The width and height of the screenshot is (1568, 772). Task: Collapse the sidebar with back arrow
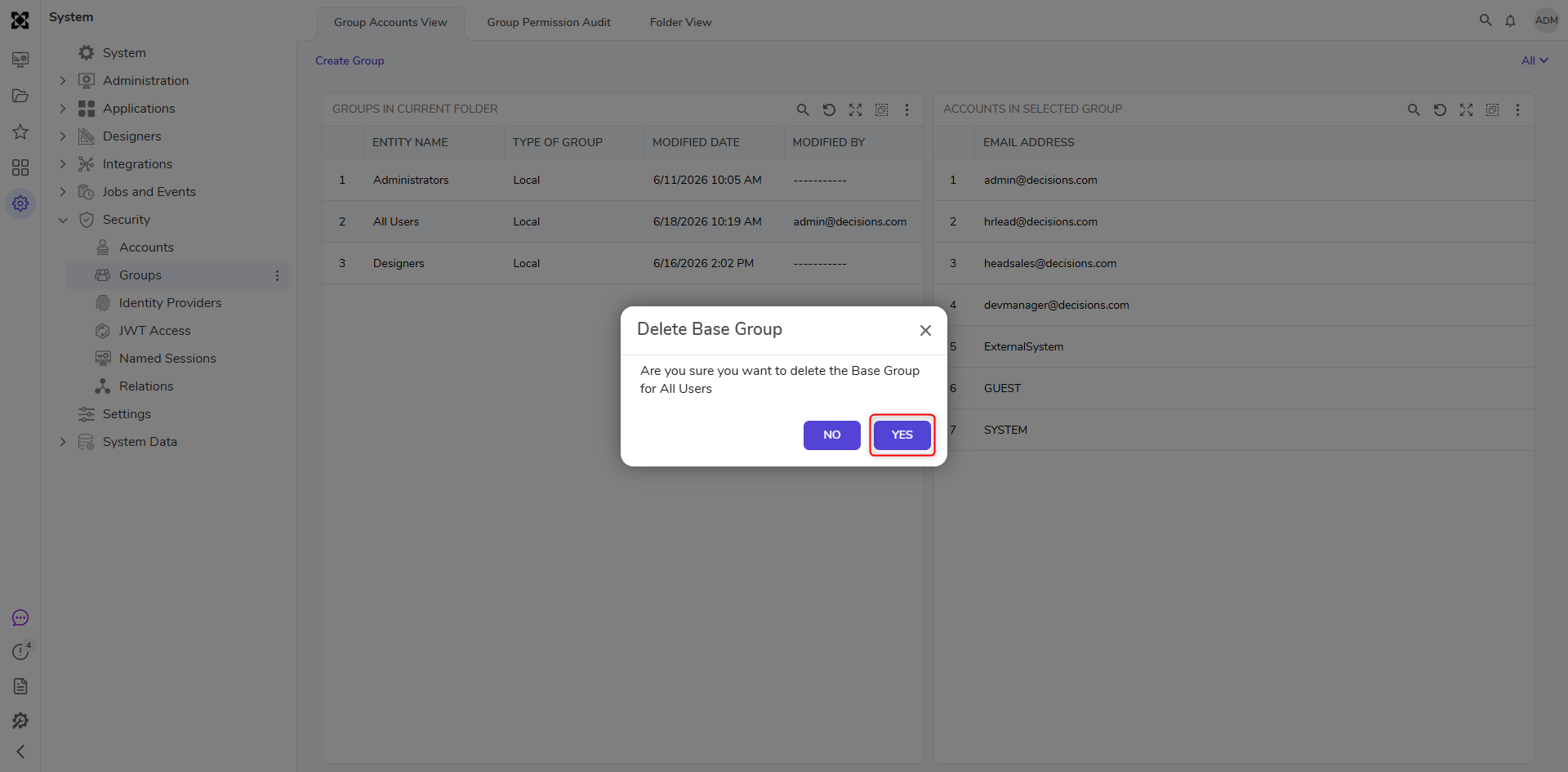tap(20, 752)
